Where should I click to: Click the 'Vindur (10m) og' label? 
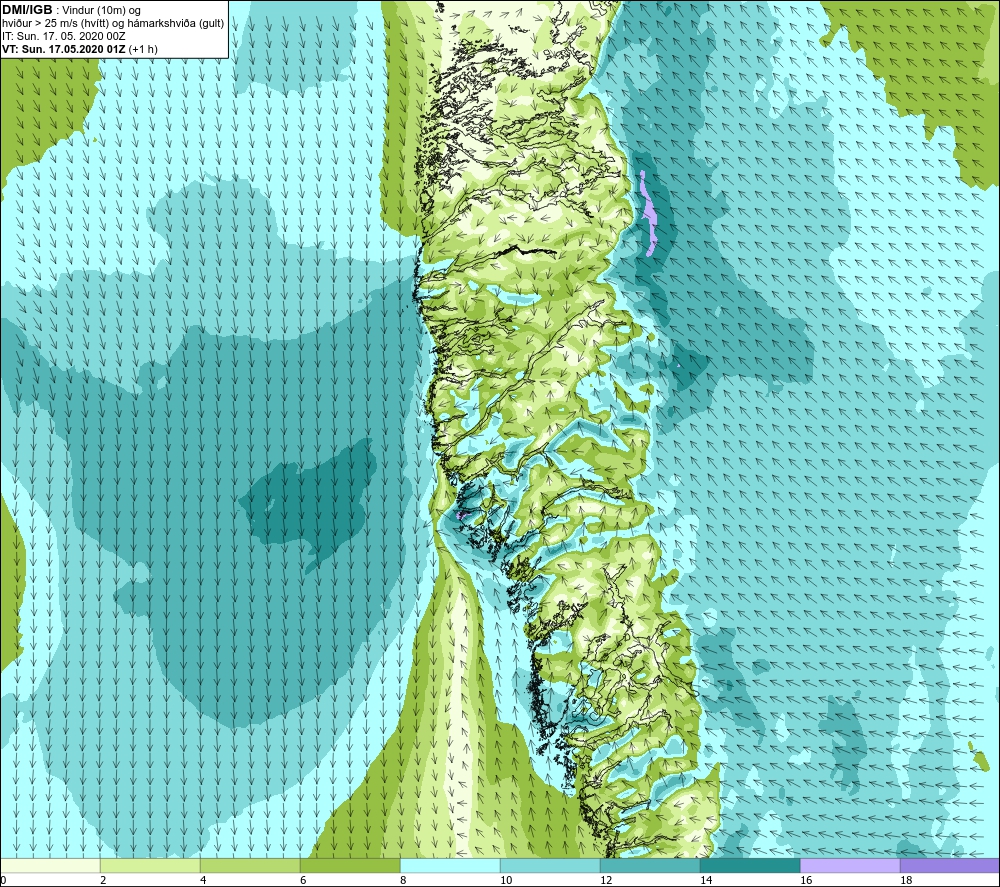(x=102, y=10)
